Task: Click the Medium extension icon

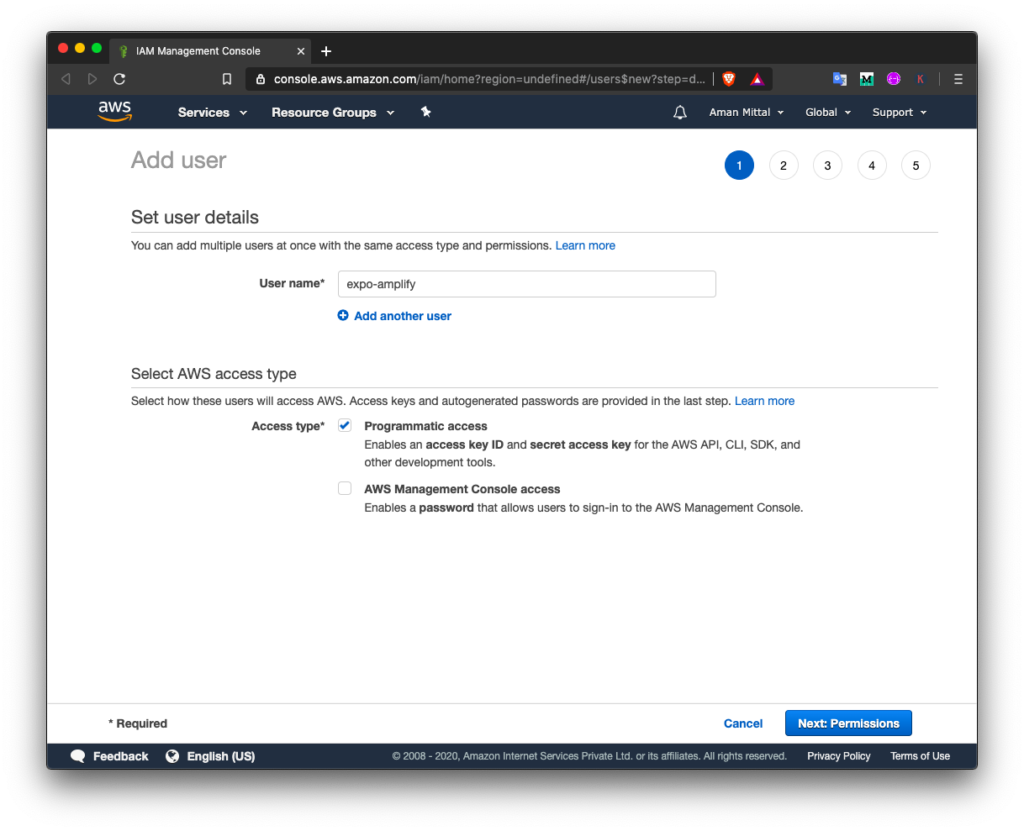Action: pos(866,78)
